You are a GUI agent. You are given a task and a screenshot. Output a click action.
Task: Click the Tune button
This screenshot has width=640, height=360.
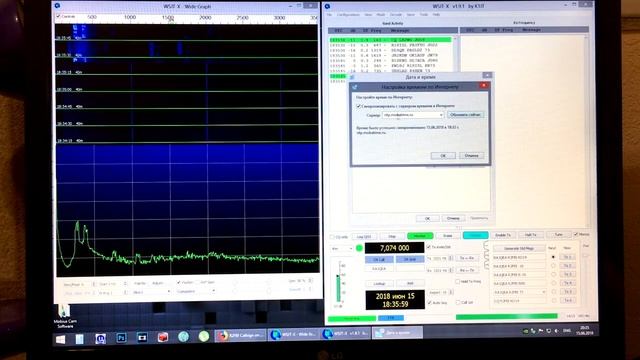pos(558,234)
